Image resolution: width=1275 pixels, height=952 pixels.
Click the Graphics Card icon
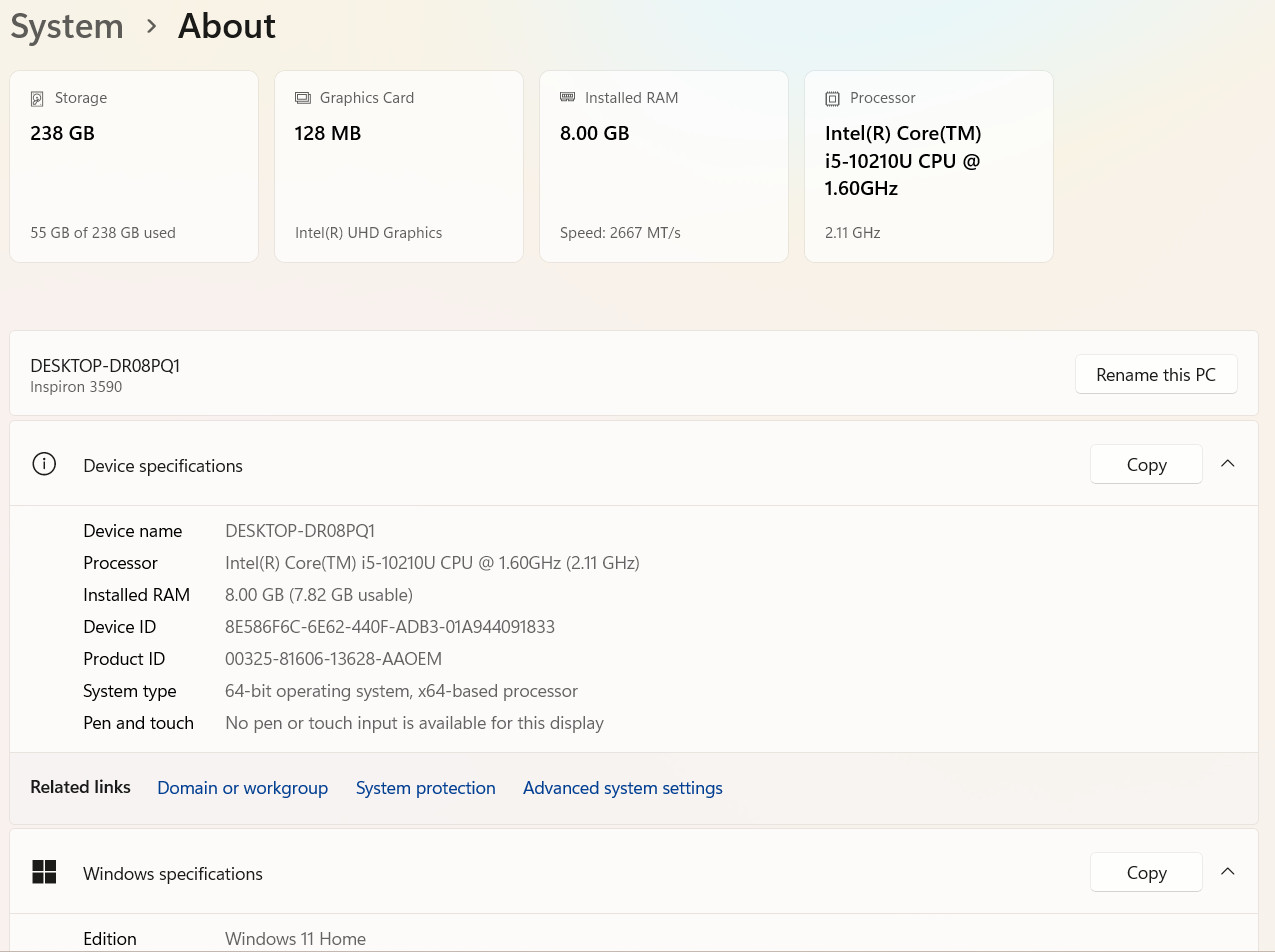(302, 98)
